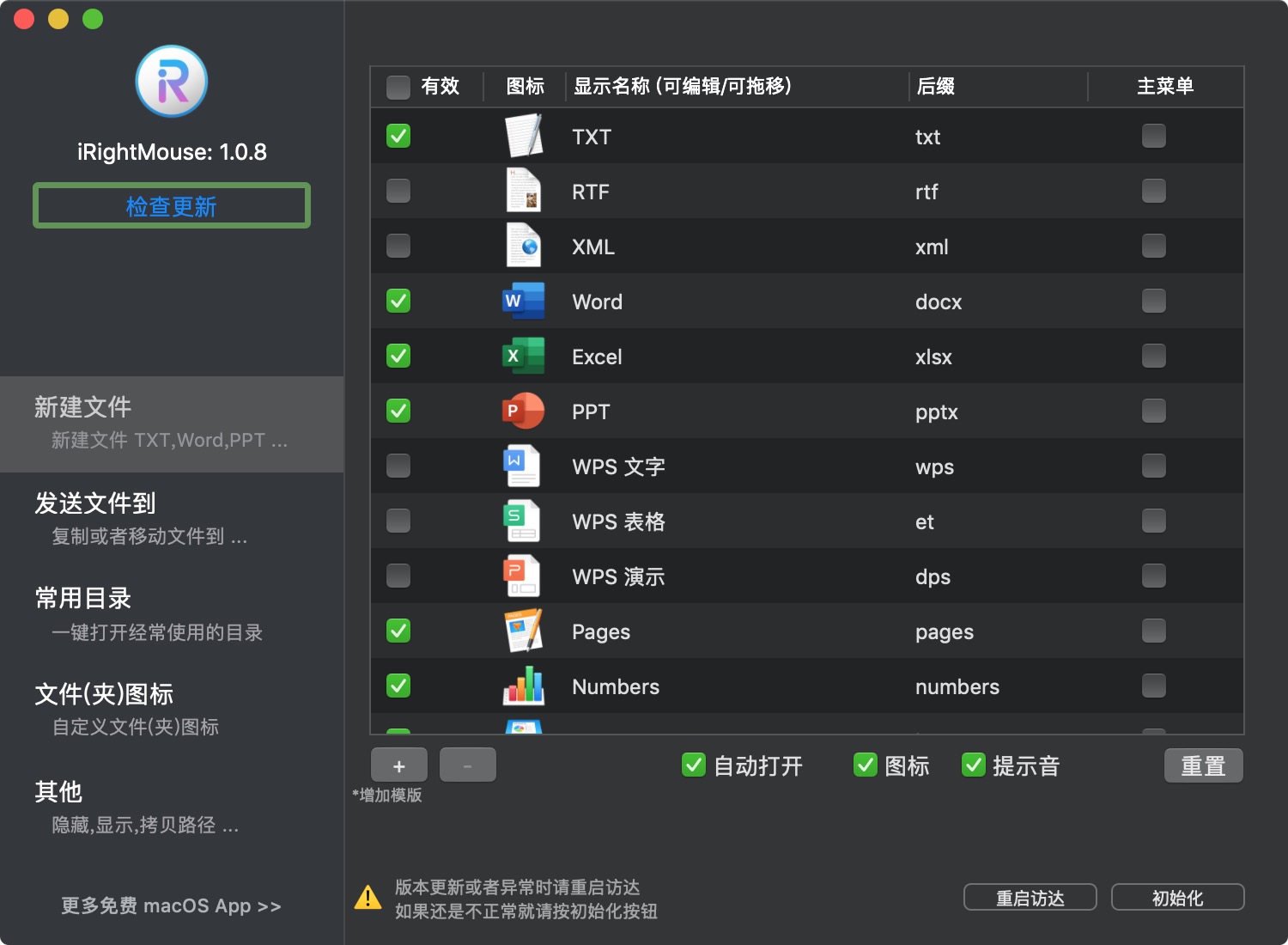Image resolution: width=1288 pixels, height=945 pixels.
Task: Click the WPS 表格 icon
Action: click(x=522, y=521)
